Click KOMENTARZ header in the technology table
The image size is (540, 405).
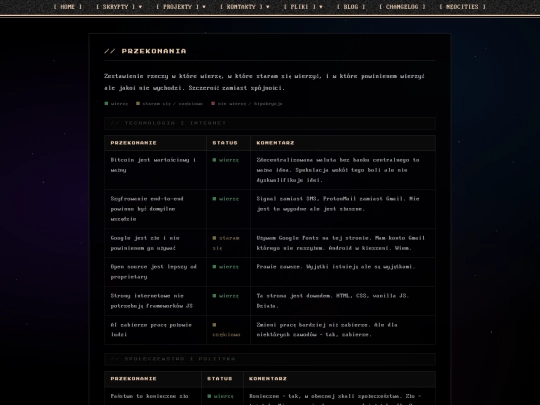[275, 143]
